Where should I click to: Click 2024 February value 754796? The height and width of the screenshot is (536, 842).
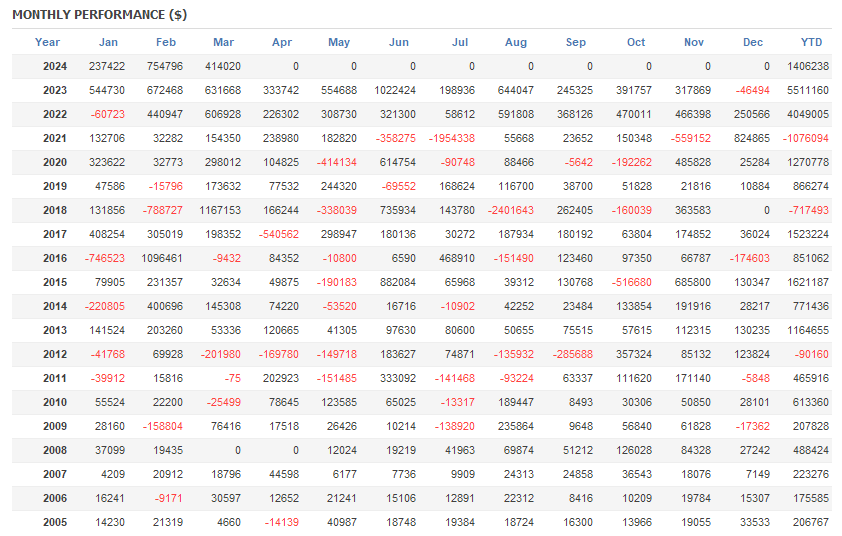point(165,67)
